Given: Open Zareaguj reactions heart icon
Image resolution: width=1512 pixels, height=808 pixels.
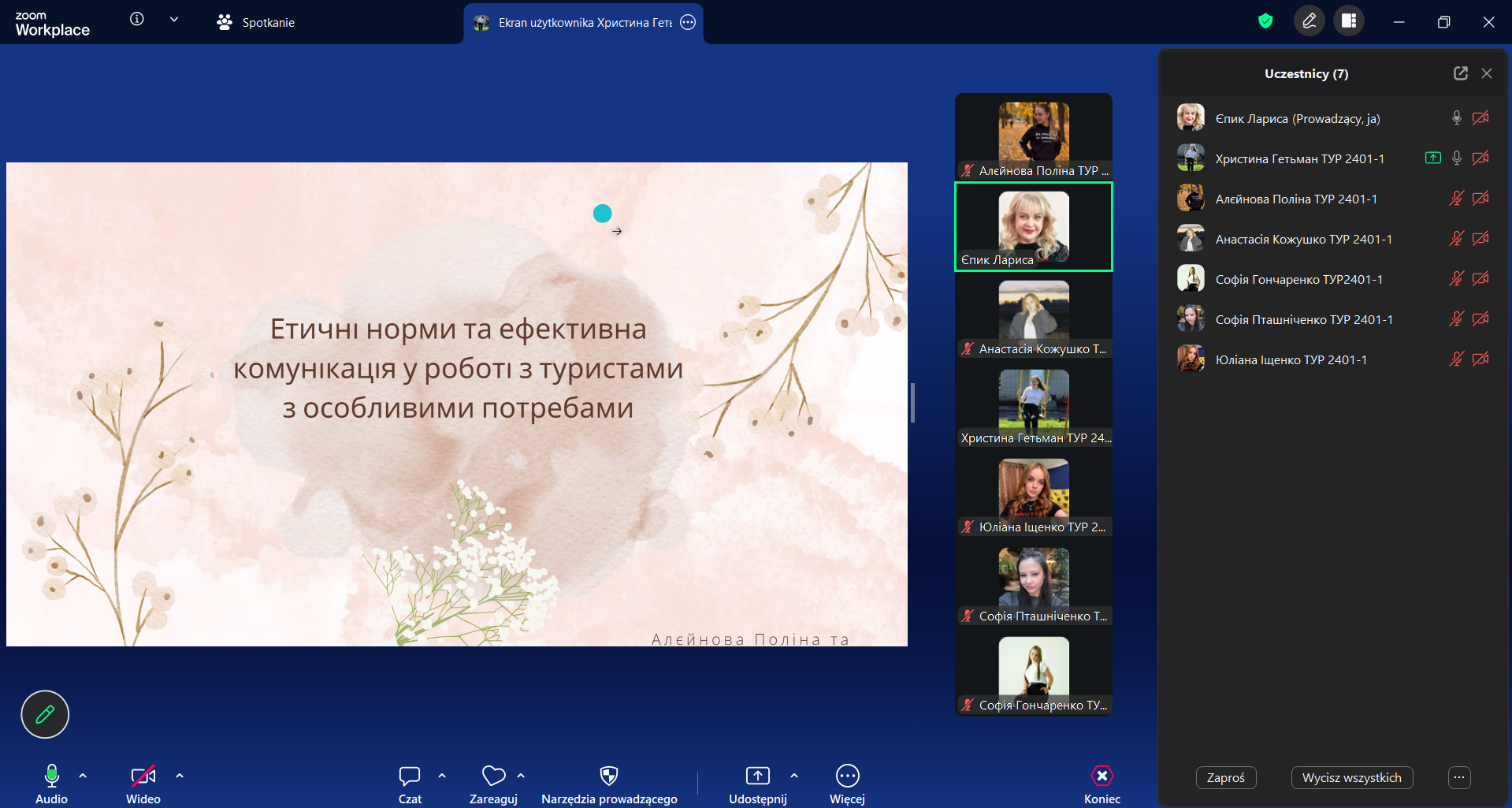Looking at the screenshot, I should (x=493, y=776).
